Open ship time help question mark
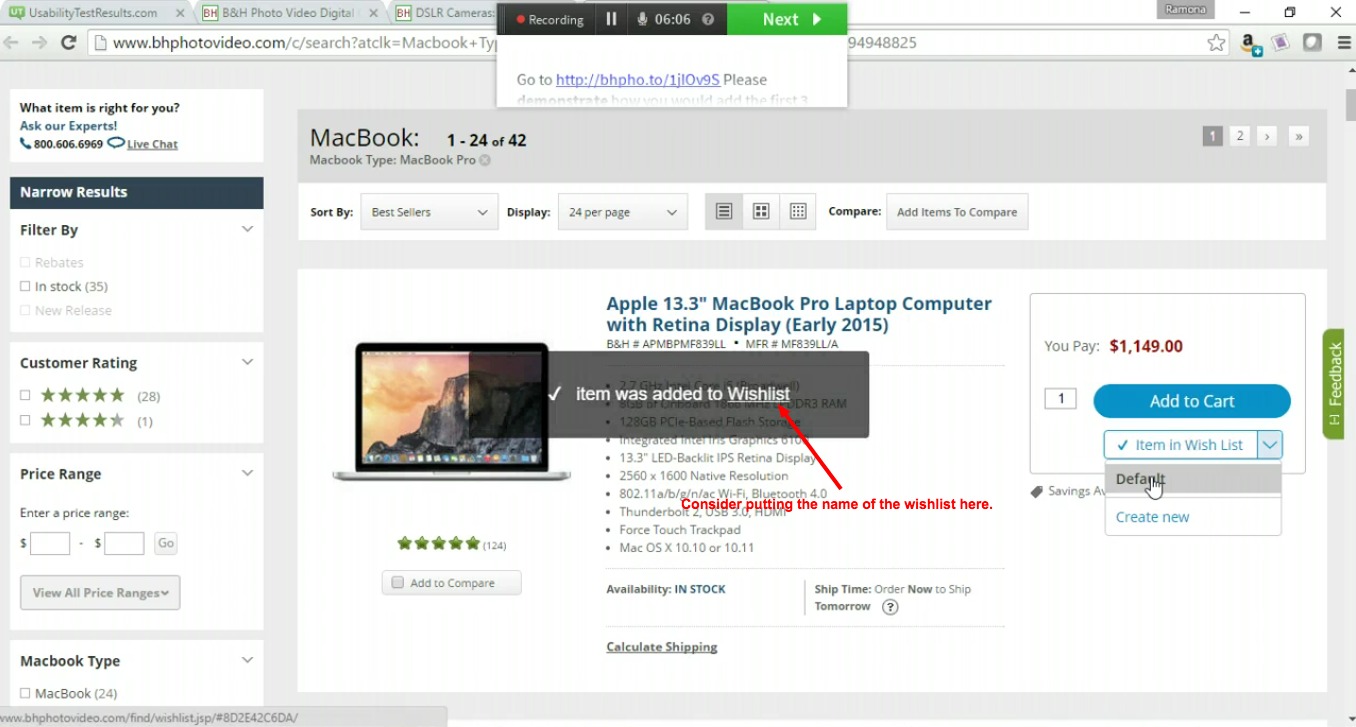The width and height of the screenshot is (1356, 727). (890, 607)
